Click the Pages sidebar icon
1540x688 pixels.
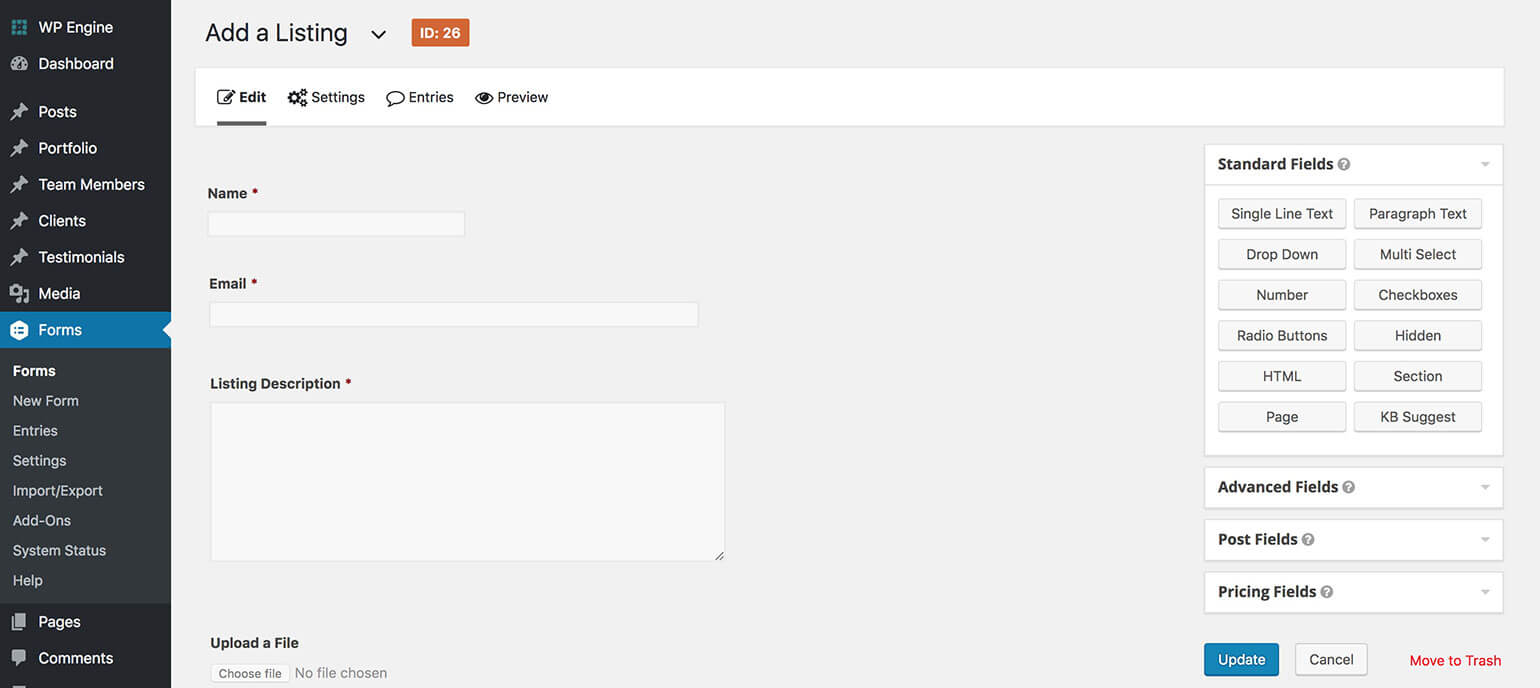tap(19, 622)
